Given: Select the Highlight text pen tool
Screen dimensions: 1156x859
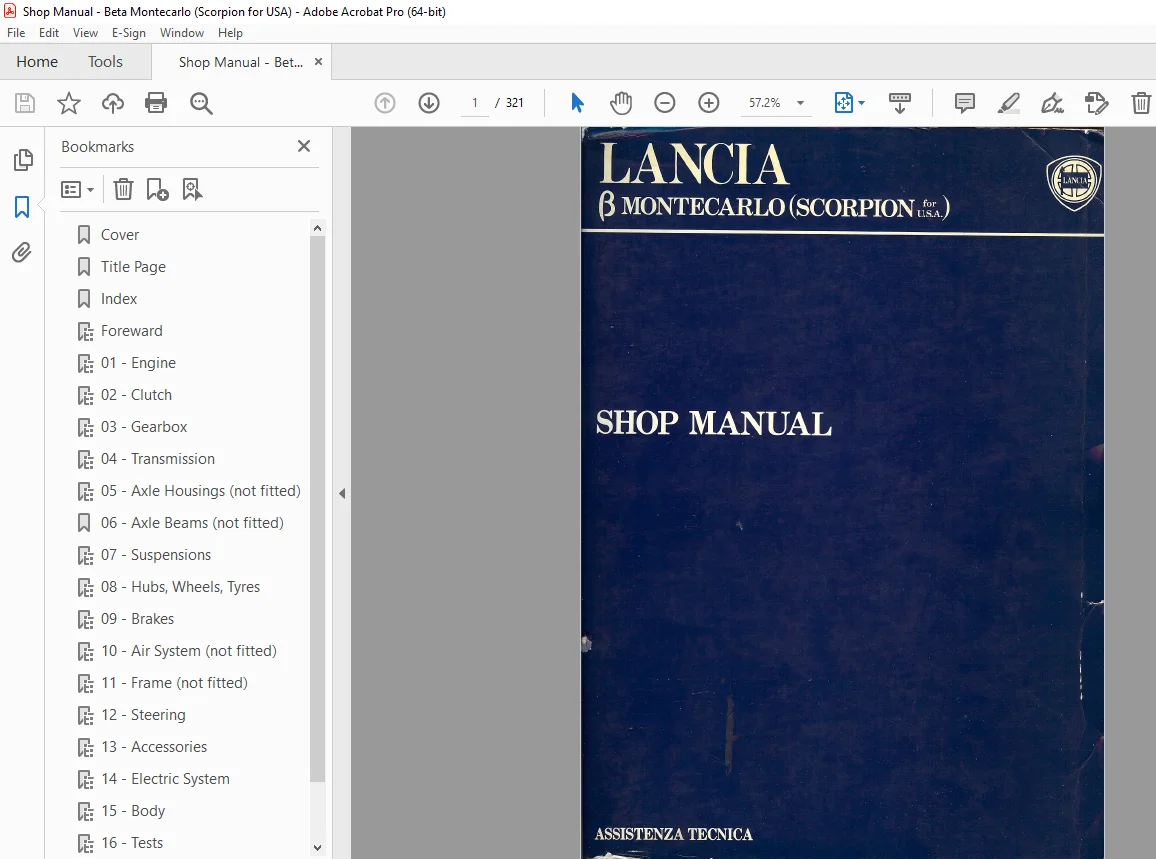Looking at the screenshot, I should click(x=1009, y=103).
